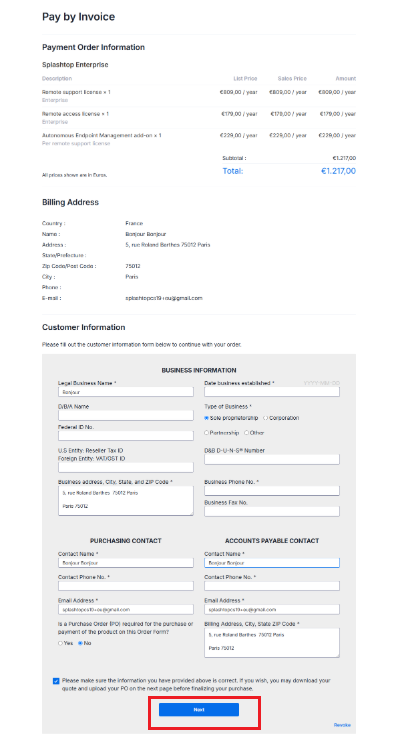Click Autonomous Endpoint Management add-on × 1
Screen dimensions: 398x755
102,135
